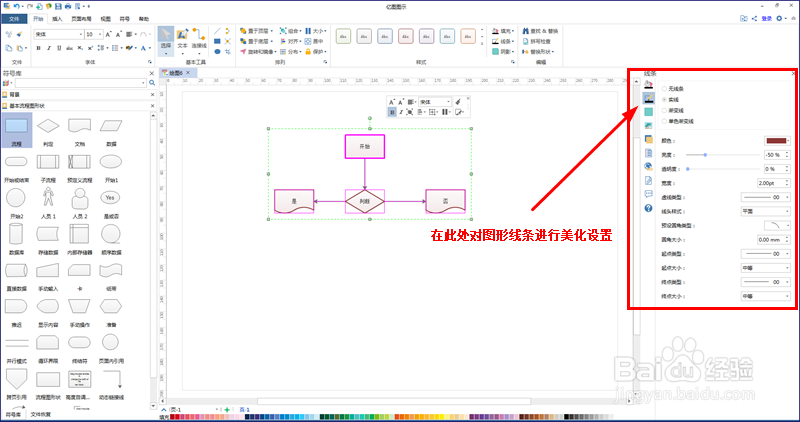800x422 pixels.
Task: Open the 终点类型 end type dropdown
Action: click(765, 282)
